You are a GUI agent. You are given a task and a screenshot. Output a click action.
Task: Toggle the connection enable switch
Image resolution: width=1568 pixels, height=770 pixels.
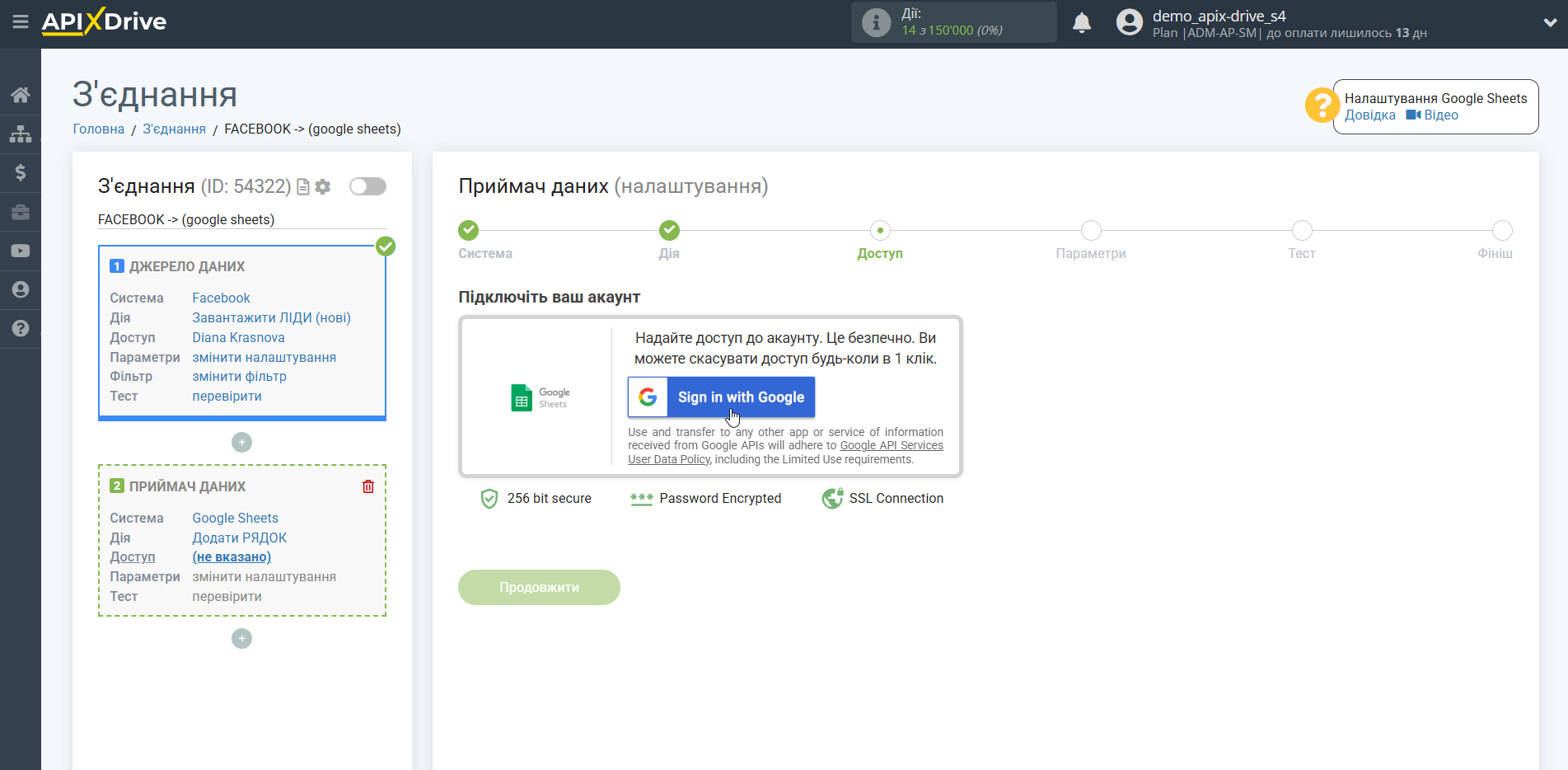[x=367, y=186]
